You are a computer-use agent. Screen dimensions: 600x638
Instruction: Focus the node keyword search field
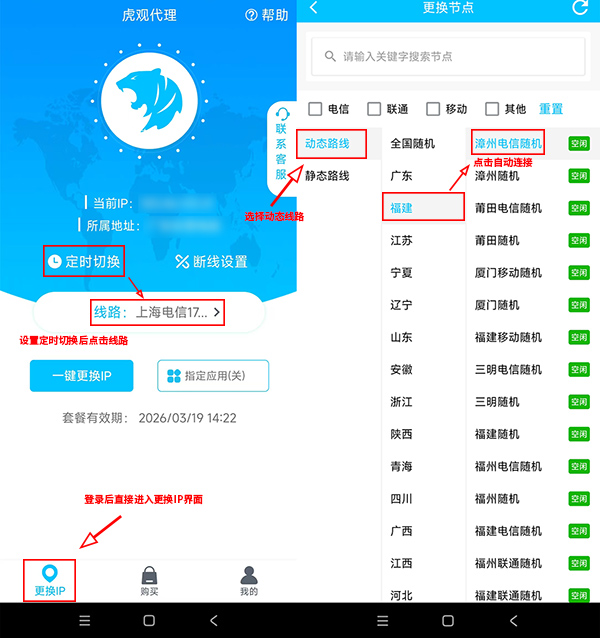[x=448, y=56]
